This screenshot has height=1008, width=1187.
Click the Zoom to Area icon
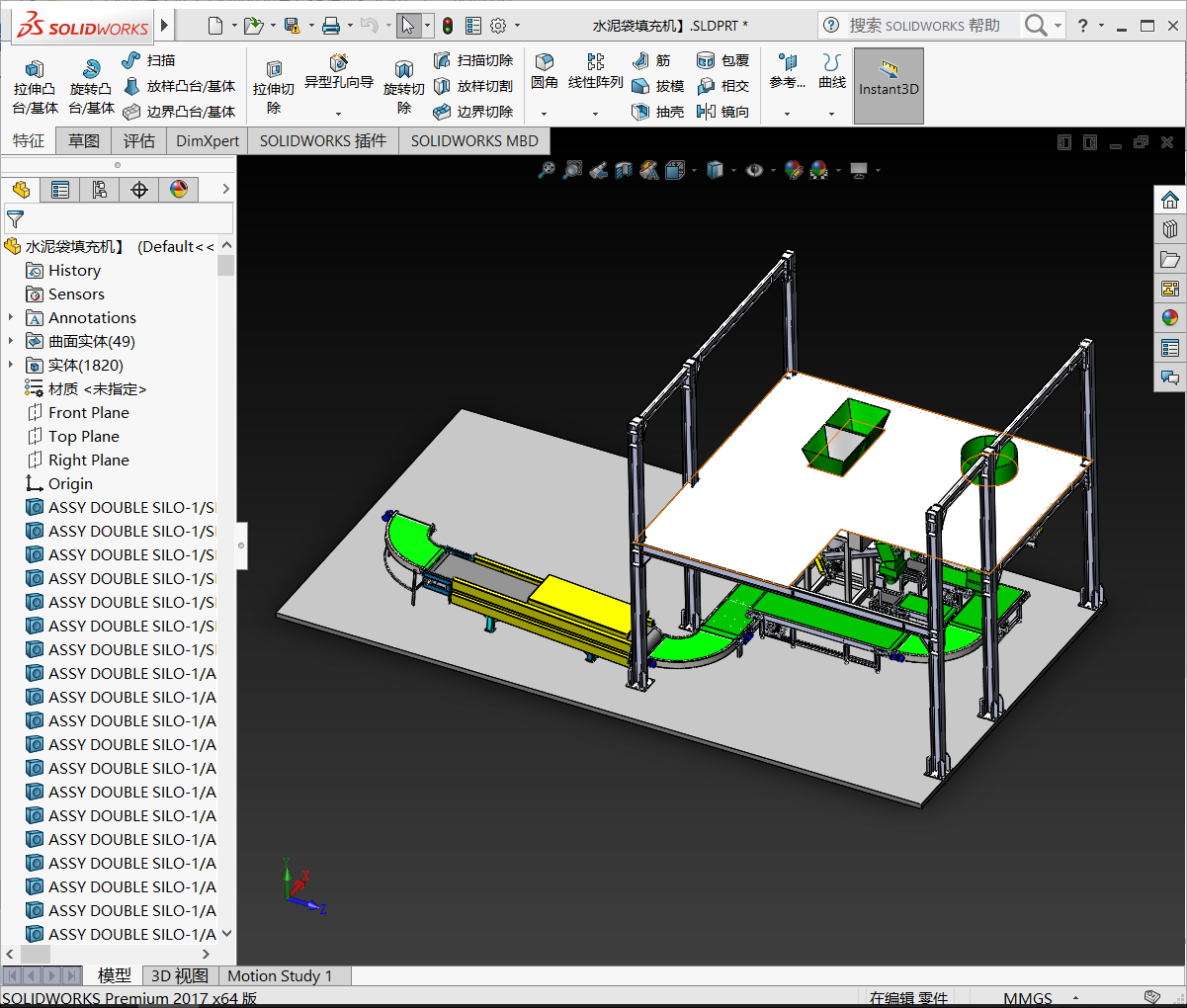point(572,170)
